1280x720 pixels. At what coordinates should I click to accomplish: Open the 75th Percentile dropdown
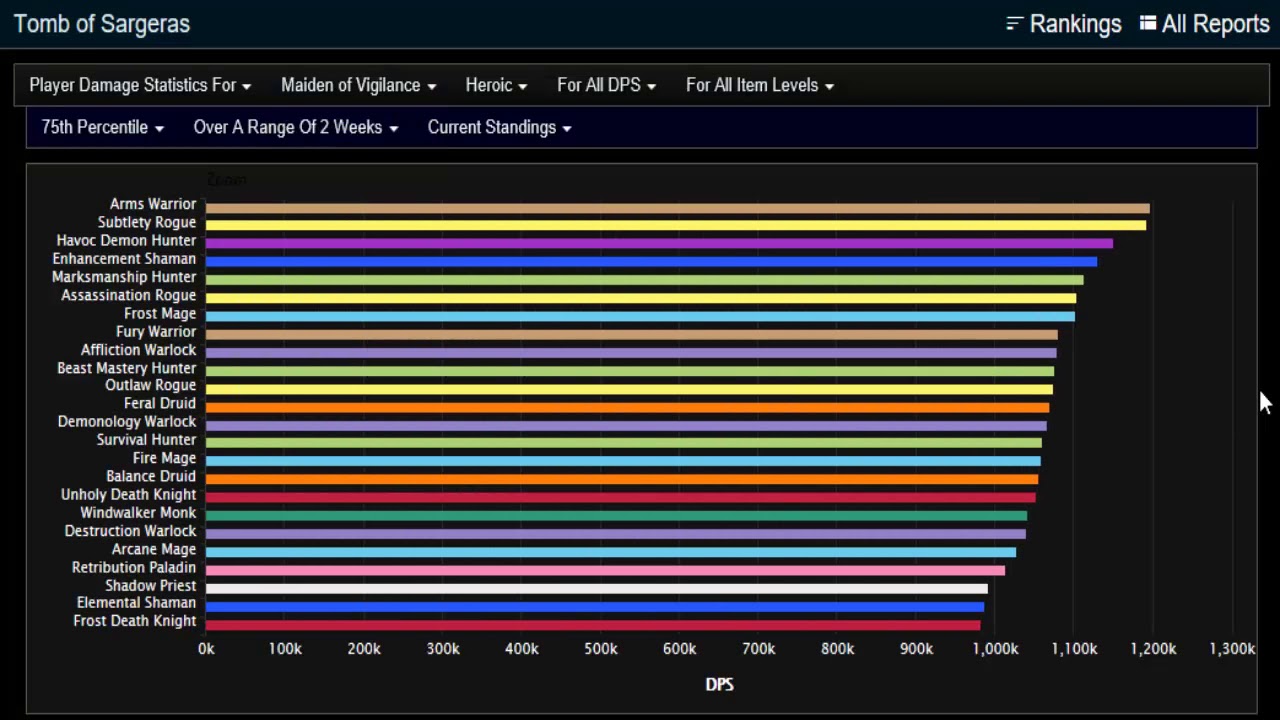(x=102, y=127)
